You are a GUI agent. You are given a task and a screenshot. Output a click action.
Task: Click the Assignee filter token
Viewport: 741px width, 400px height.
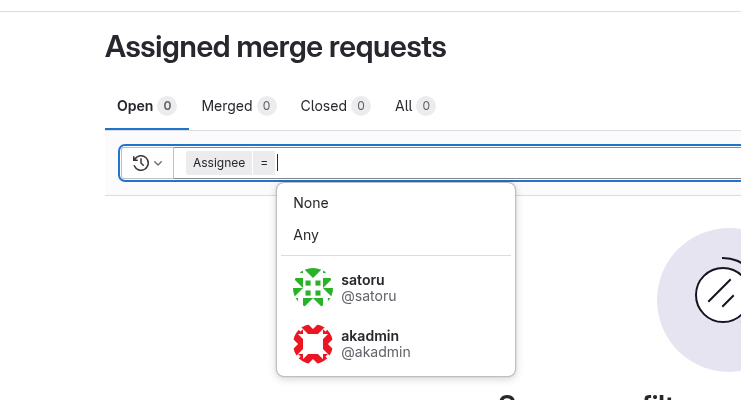(219, 163)
